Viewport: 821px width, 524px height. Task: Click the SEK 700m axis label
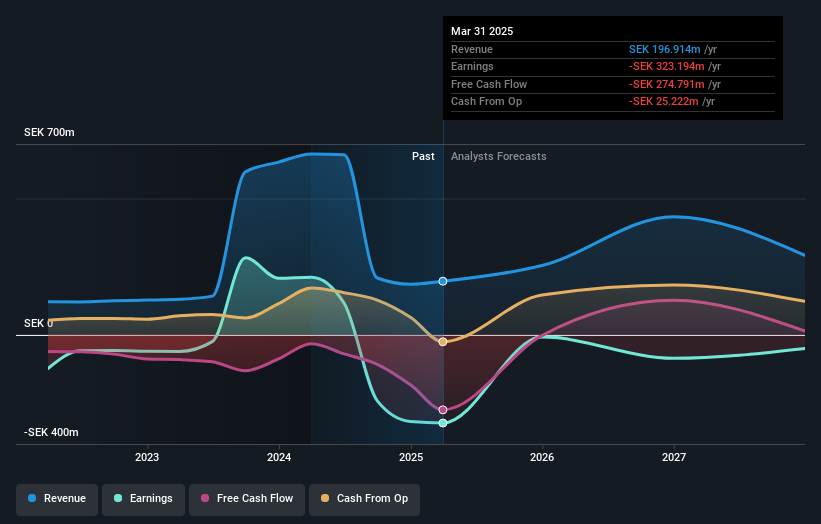[x=49, y=132]
